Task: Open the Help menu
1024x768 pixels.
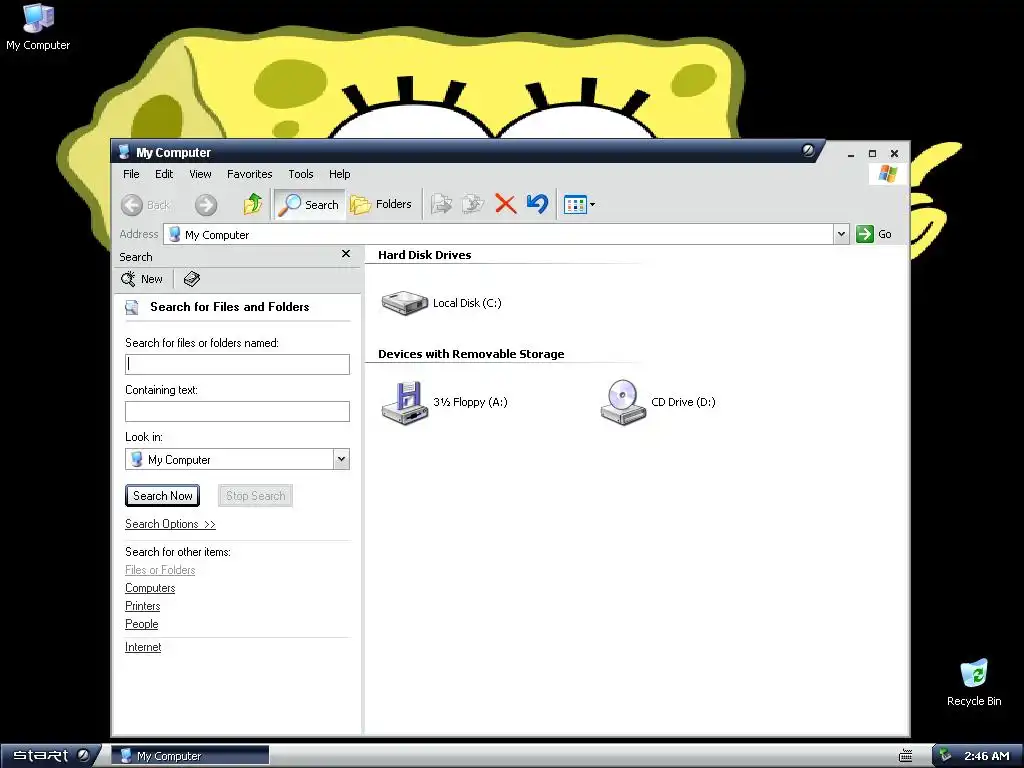Action: click(x=340, y=174)
